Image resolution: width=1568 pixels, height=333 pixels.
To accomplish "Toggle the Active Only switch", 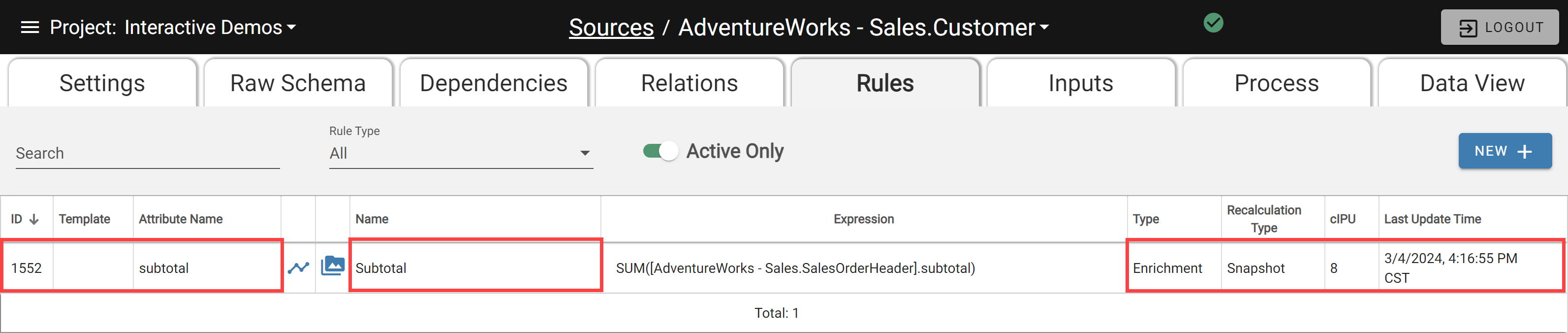I will [660, 151].
